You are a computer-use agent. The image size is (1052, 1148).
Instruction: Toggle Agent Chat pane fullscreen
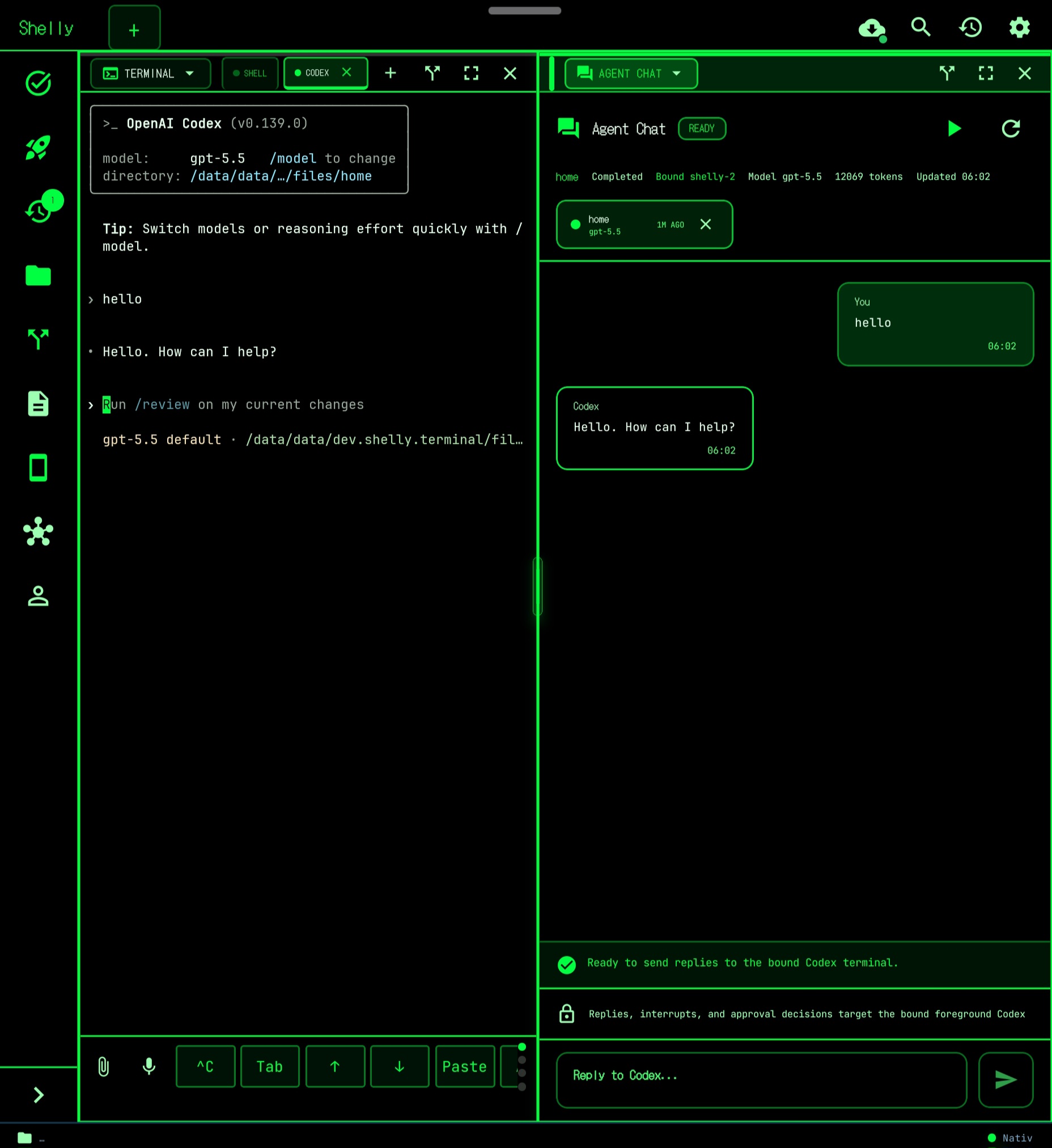coord(985,73)
